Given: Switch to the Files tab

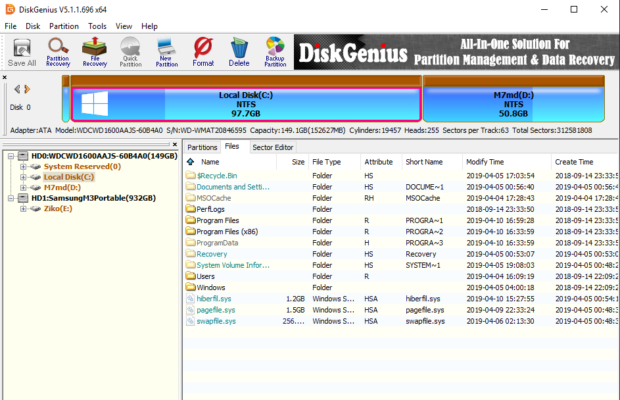Looking at the screenshot, I should [x=232, y=146].
